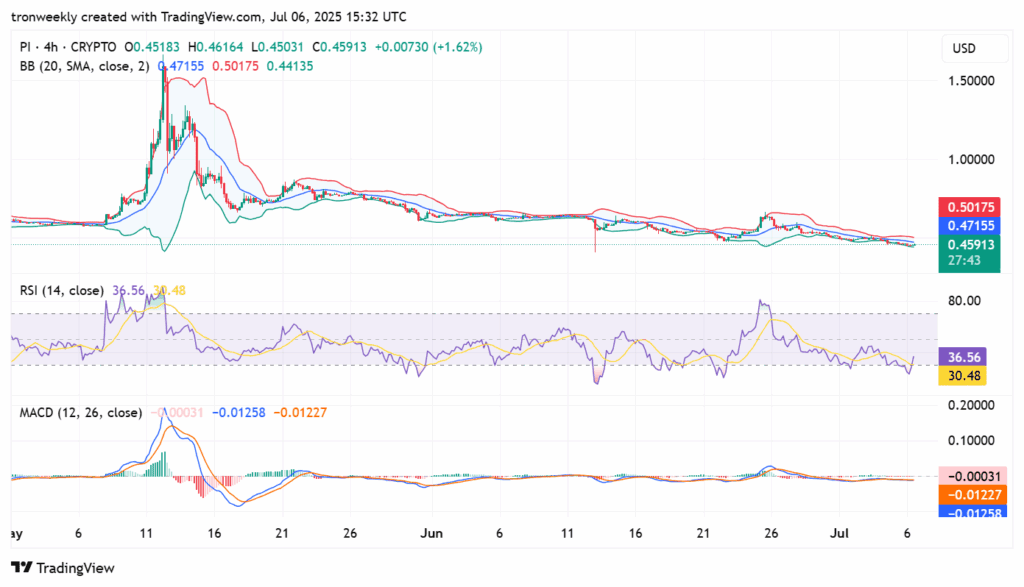Image resolution: width=1024 pixels, height=587 pixels.
Task: Click the PI 4h CRYPTO symbol title
Action: [x=66, y=47]
